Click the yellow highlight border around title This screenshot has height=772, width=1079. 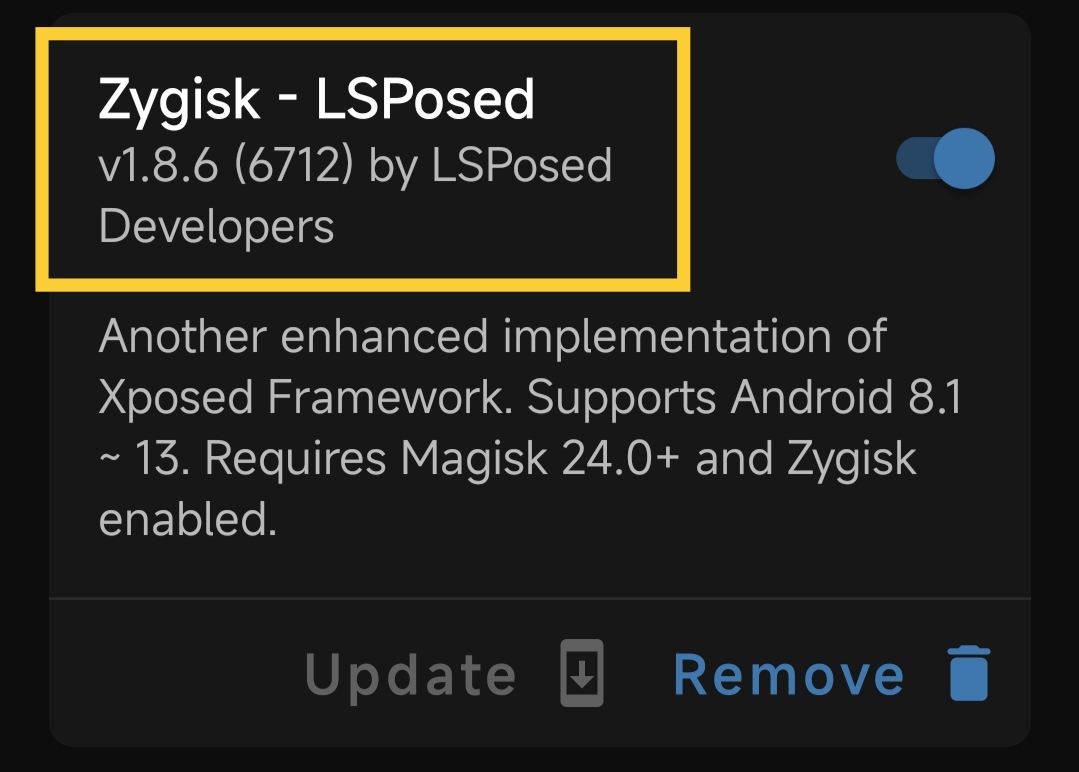pos(363,34)
